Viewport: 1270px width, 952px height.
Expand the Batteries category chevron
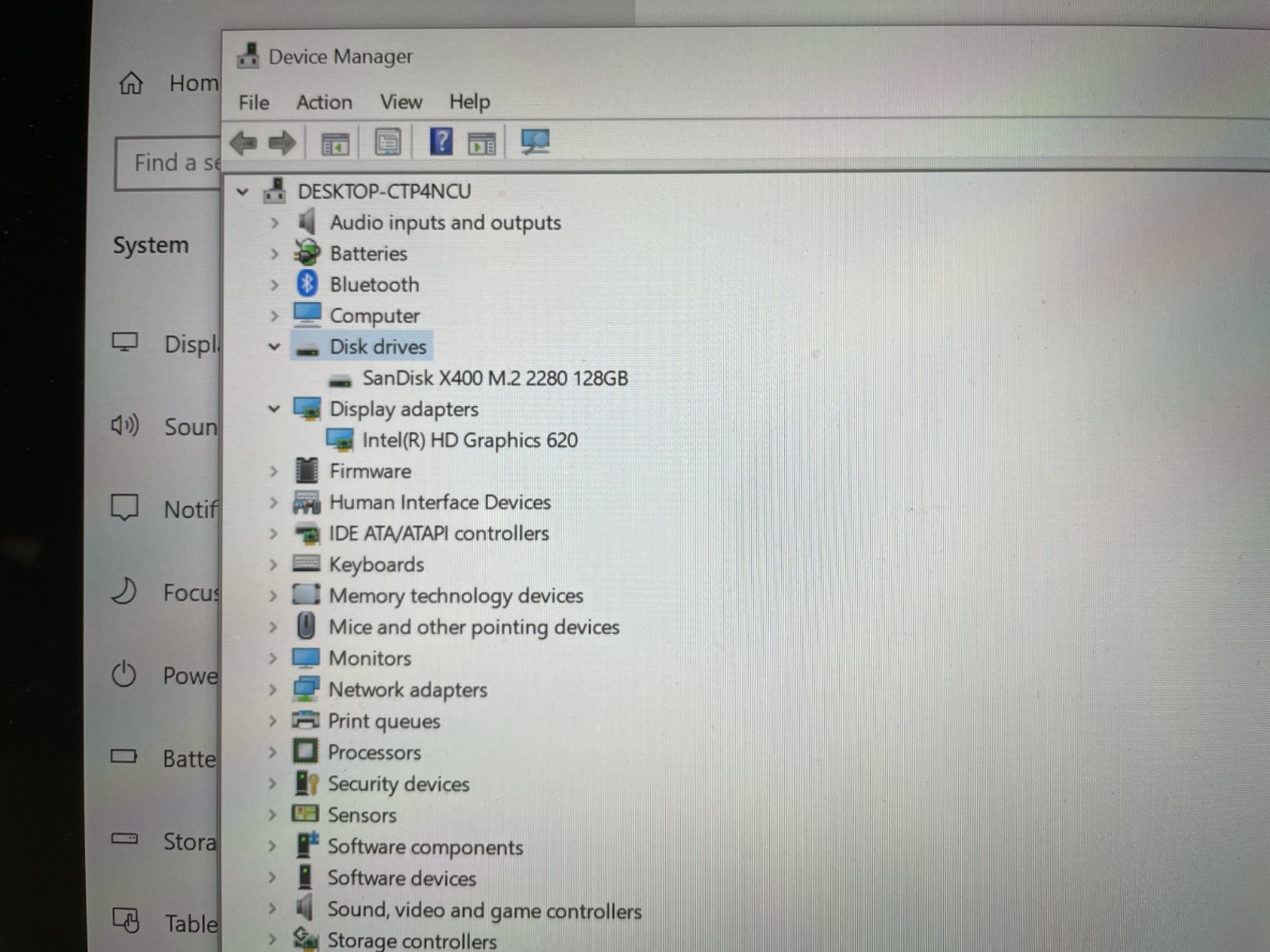275,254
